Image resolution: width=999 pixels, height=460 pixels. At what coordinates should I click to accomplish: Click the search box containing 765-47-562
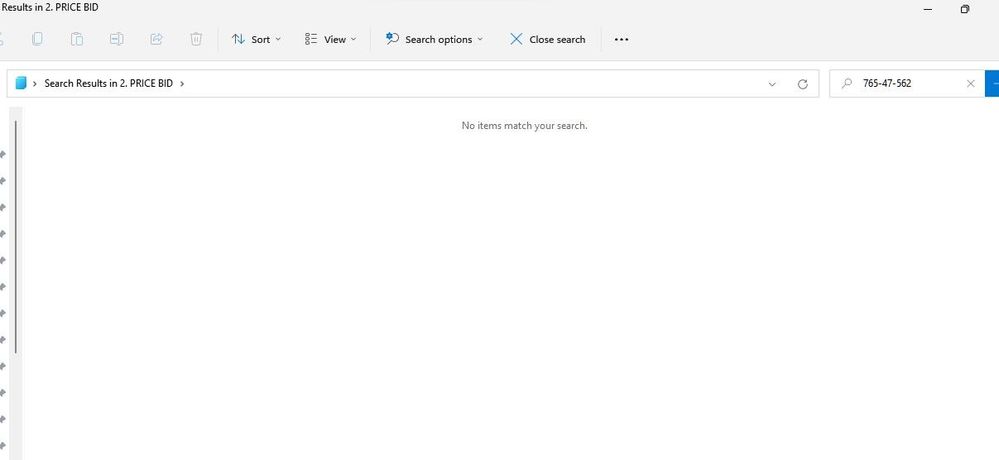pyautogui.click(x=906, y=83)
